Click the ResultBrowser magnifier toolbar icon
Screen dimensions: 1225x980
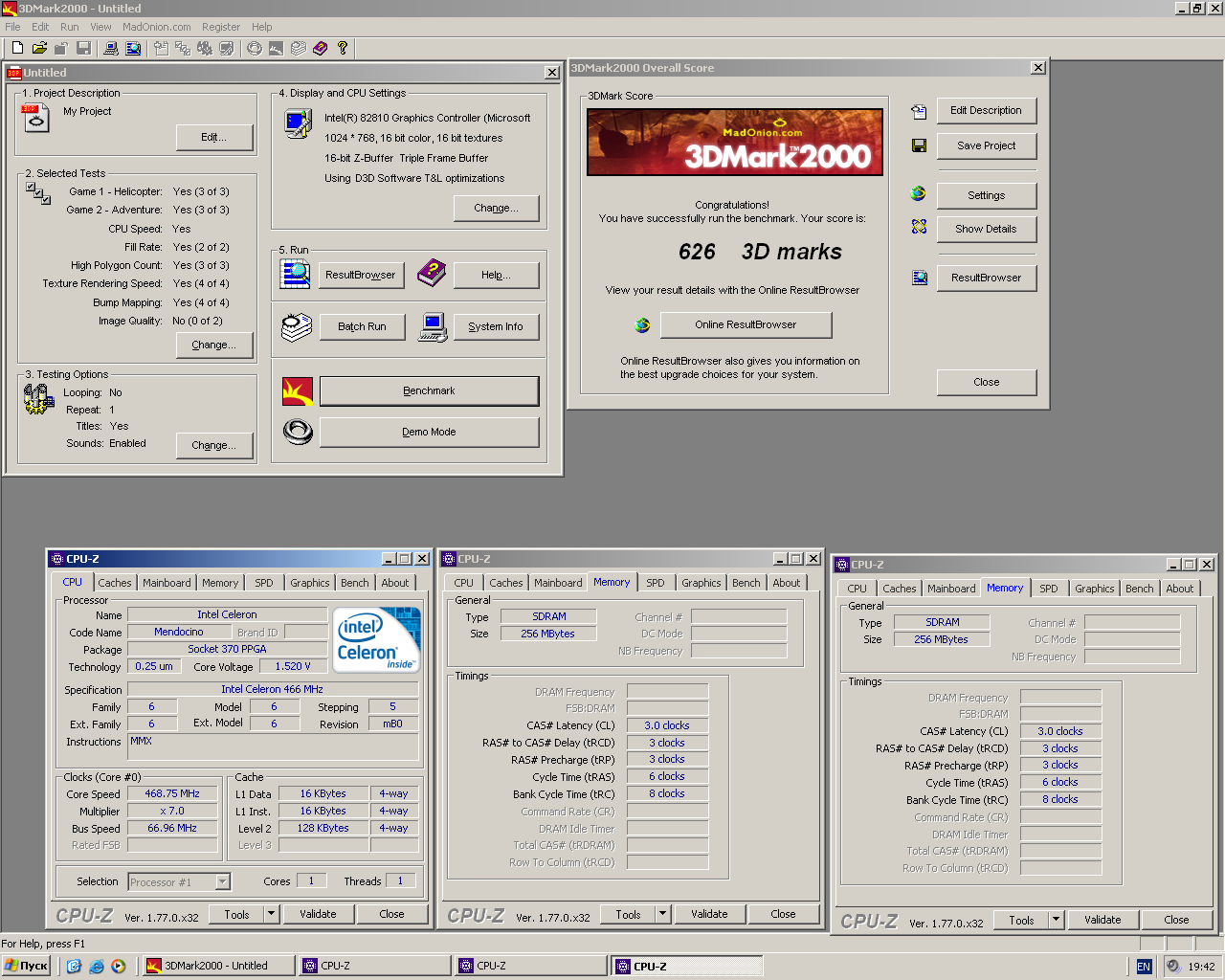point(133,48)
